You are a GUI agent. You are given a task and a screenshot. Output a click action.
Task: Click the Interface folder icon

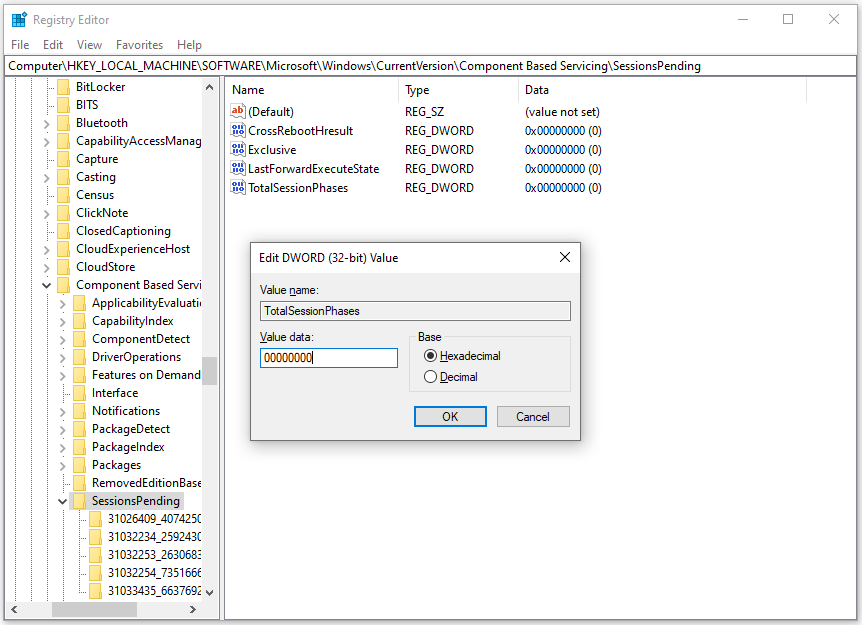point(80,393)
